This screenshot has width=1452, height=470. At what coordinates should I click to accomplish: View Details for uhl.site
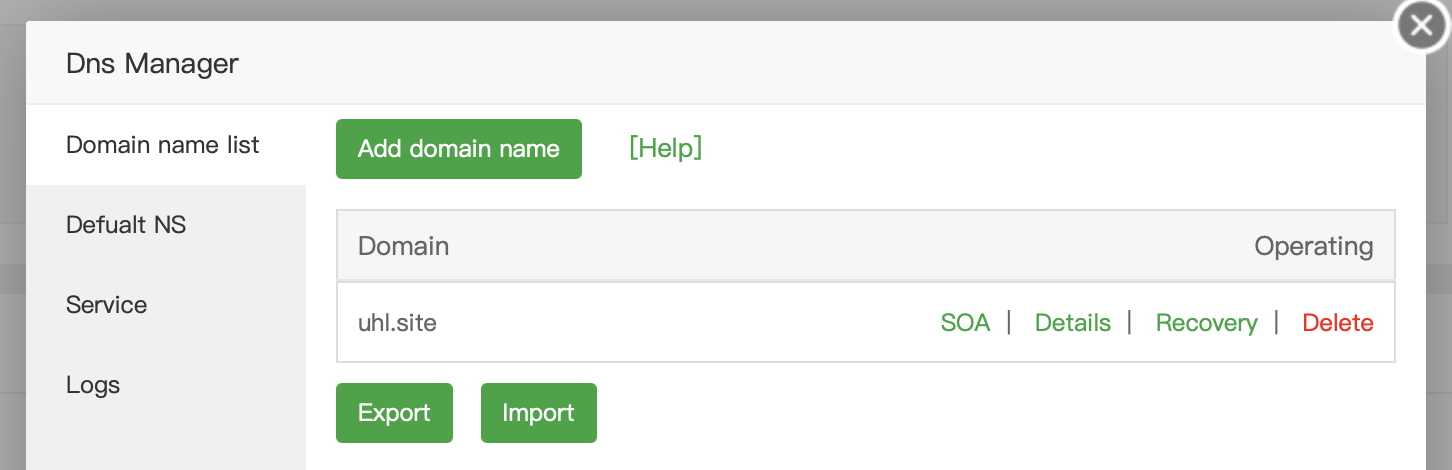pos(1072,323)
